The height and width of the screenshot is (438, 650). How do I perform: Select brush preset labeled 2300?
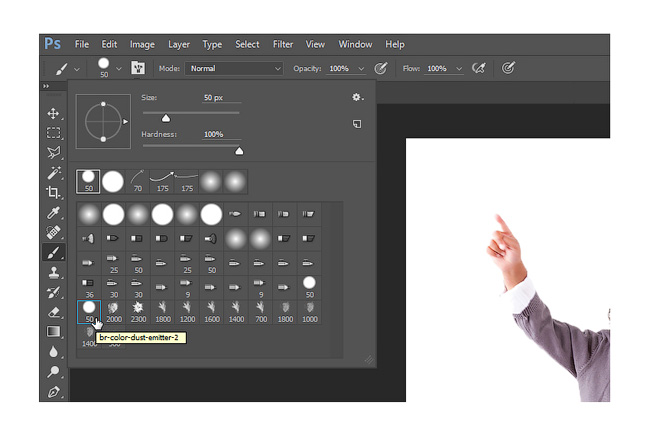click(138, 312)
